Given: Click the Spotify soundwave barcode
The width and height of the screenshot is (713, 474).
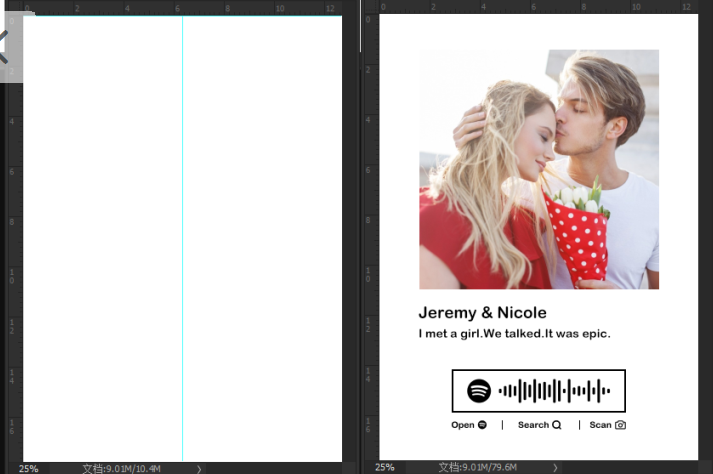Looking at the screenshot, I should (554, 391).
